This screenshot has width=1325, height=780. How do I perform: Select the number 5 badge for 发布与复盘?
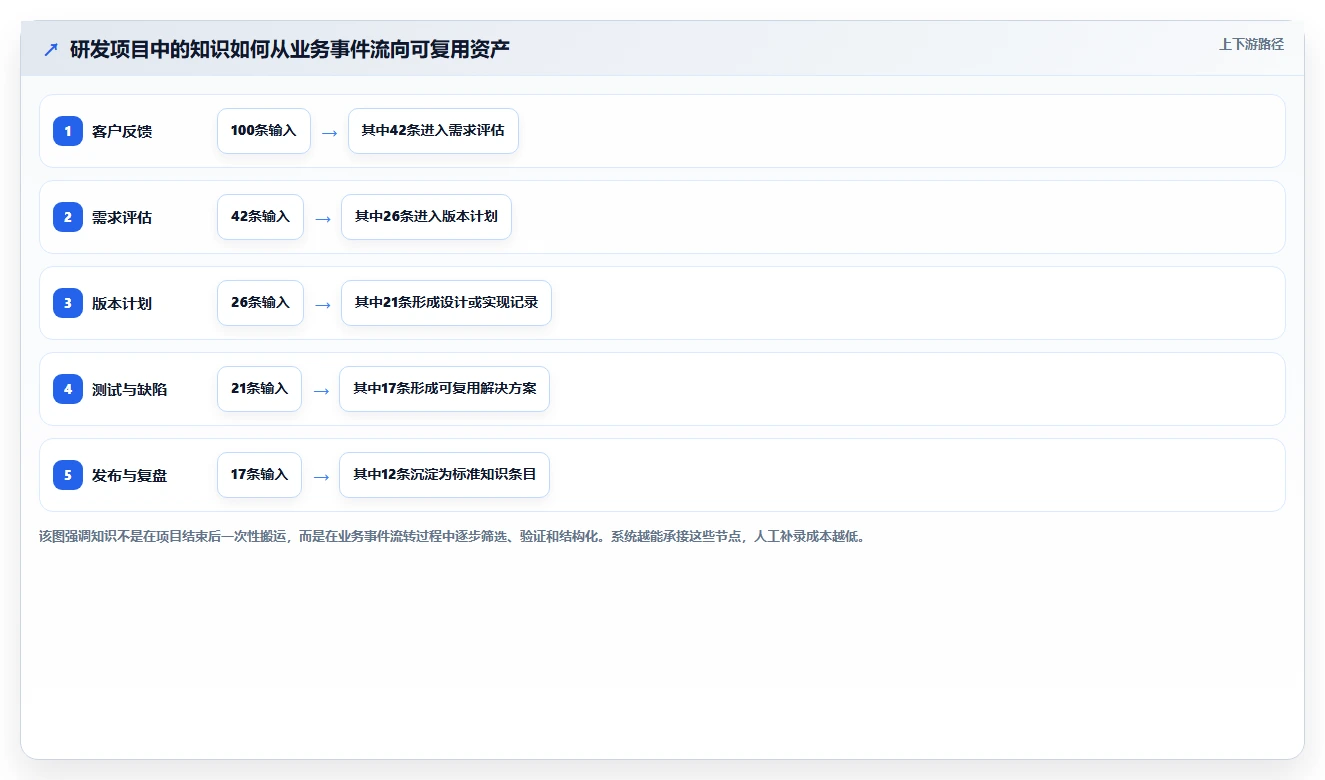pyautogui.click(x=68, y=475)
